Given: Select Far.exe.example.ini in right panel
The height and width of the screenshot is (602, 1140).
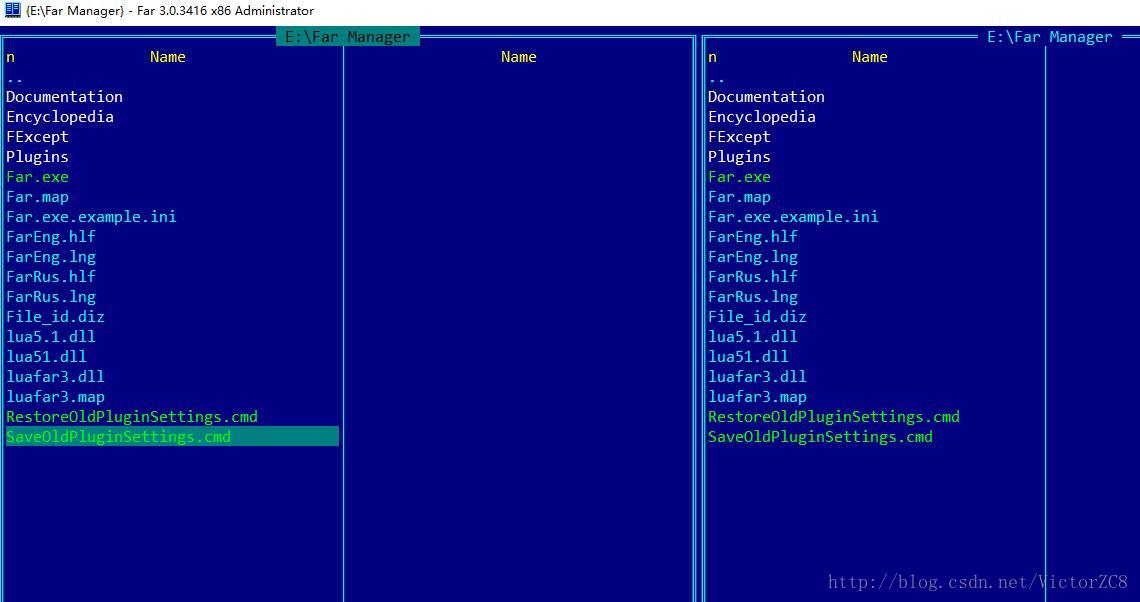Looking at the screenshot, I should click(x=793, y=217).
